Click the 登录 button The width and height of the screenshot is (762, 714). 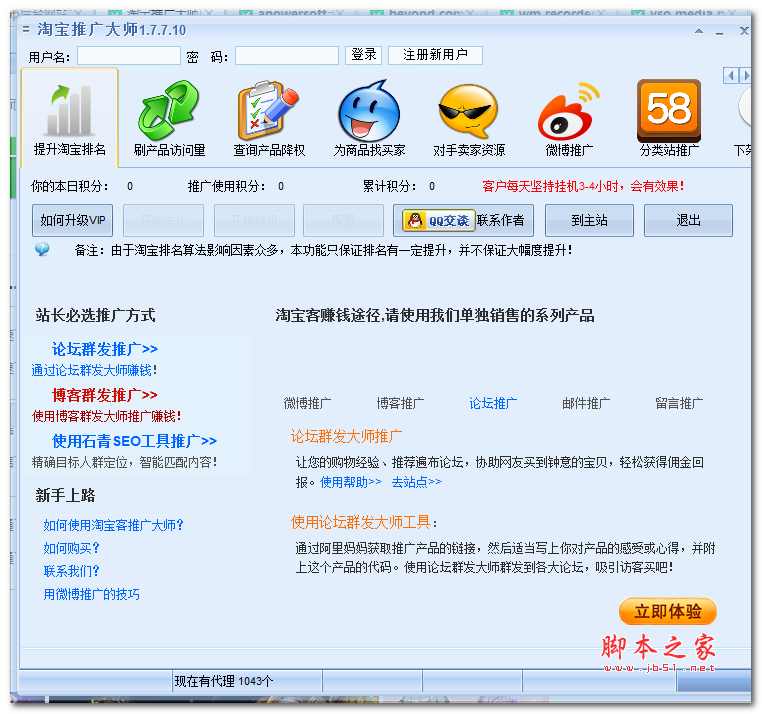point(364,55)
